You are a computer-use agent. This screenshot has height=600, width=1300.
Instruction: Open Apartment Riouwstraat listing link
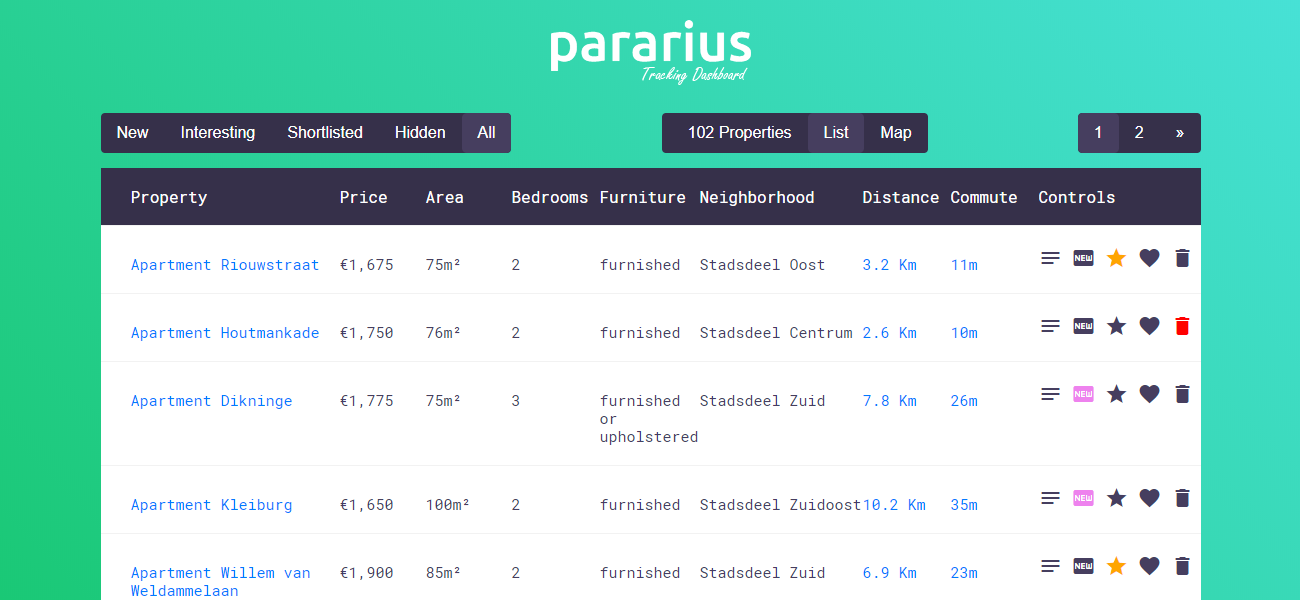[x=225, y=265]
